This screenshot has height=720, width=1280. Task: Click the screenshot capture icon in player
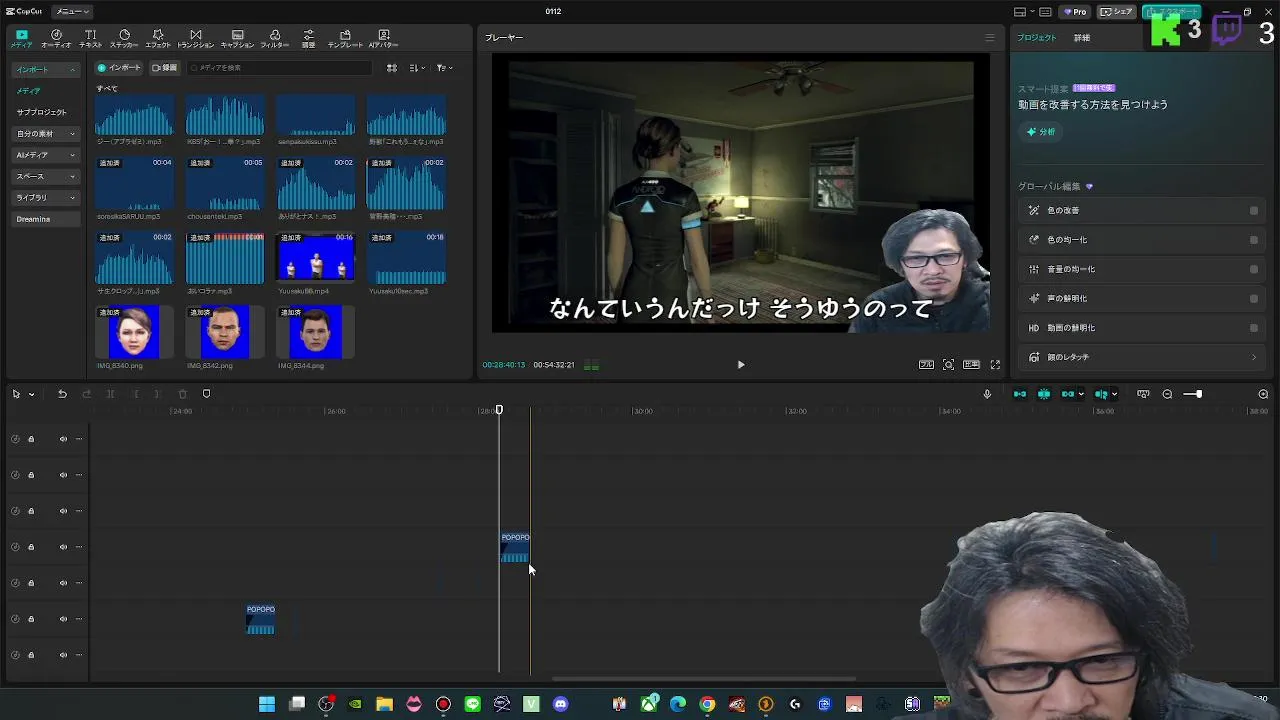pos(948,365)
